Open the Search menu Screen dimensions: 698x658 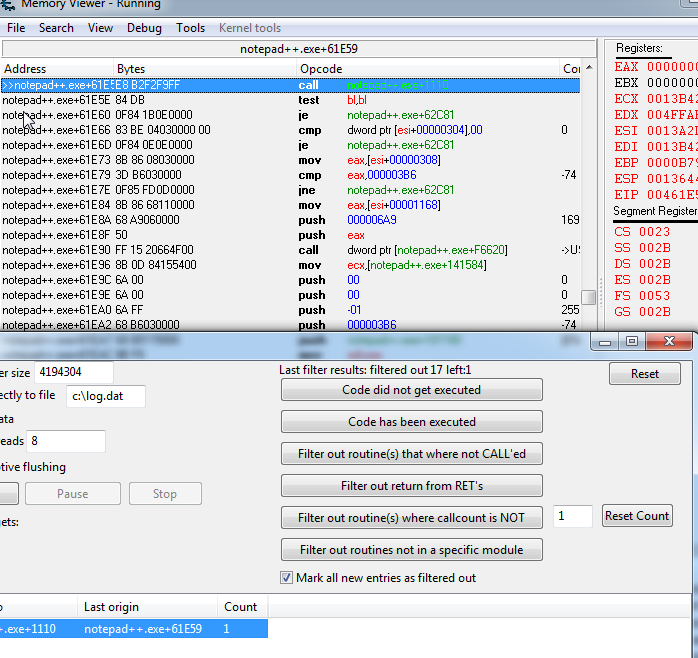pyautogui.click(x=56, y=28)
